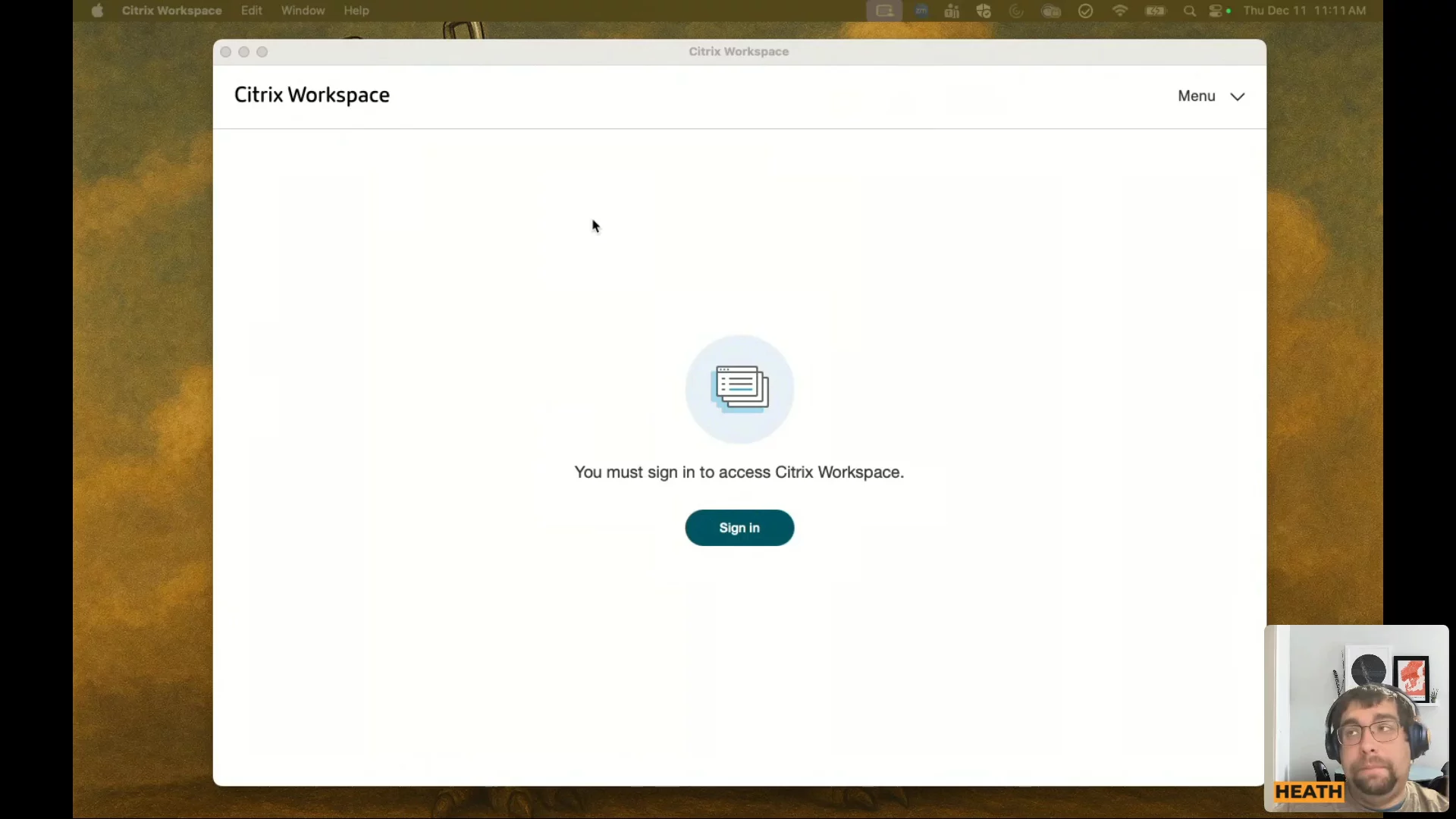Viewport: 1456px width, 819px height.
Task: Open the Edit menu
Action: pyautogui.click(x=251, y=11)
